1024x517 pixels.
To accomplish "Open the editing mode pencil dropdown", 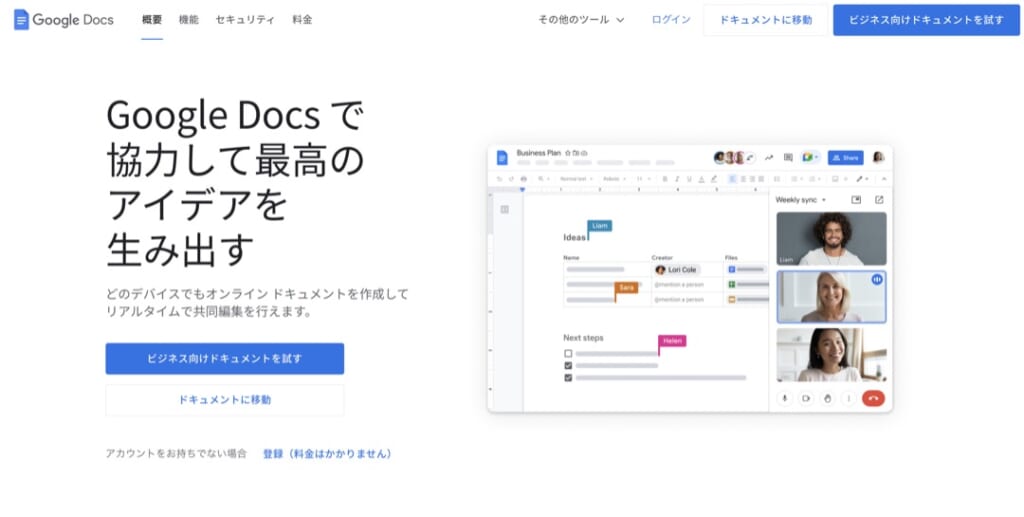I will point(863,179).
